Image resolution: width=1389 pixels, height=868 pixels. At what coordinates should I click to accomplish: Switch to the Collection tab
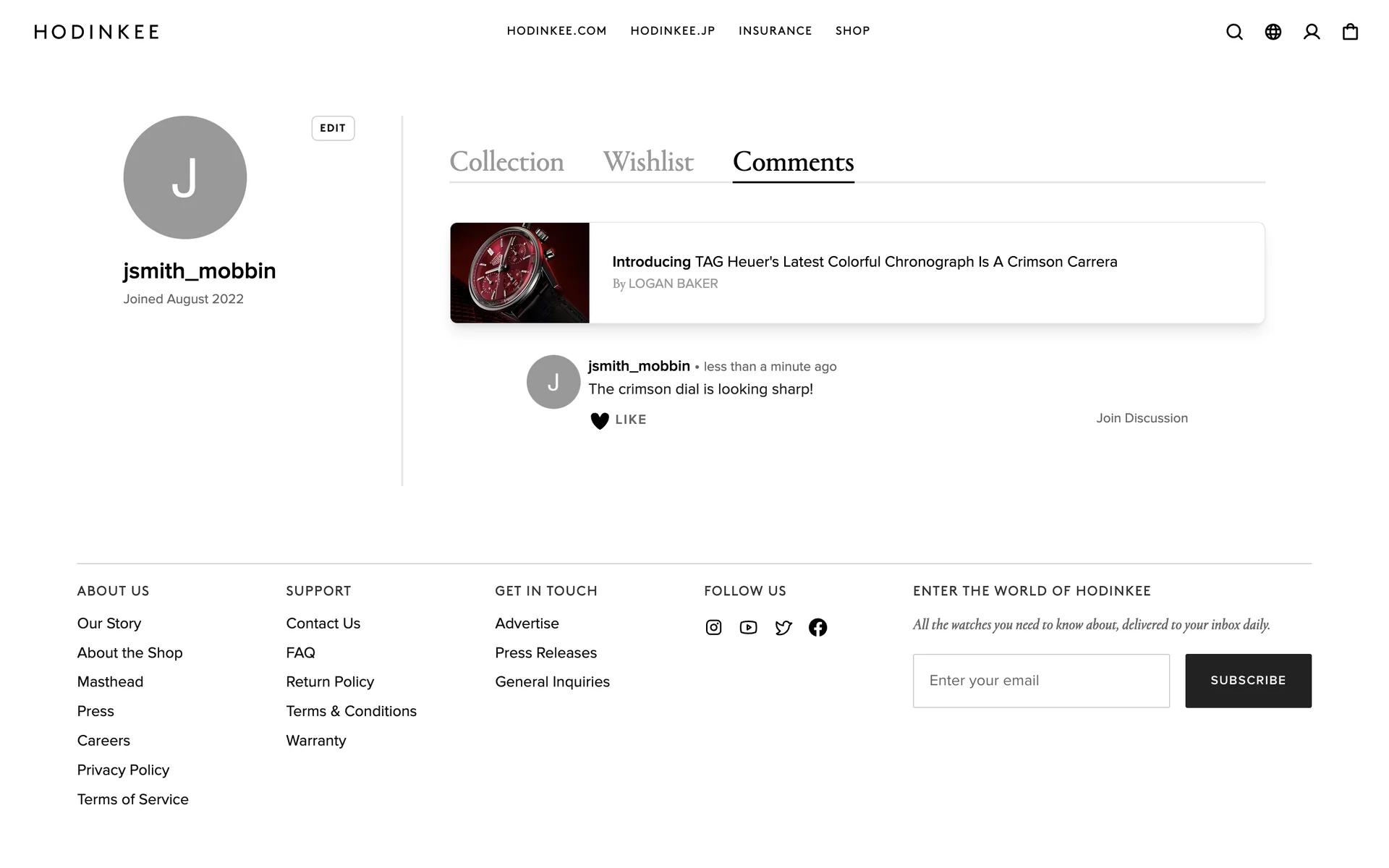[506, 162]
